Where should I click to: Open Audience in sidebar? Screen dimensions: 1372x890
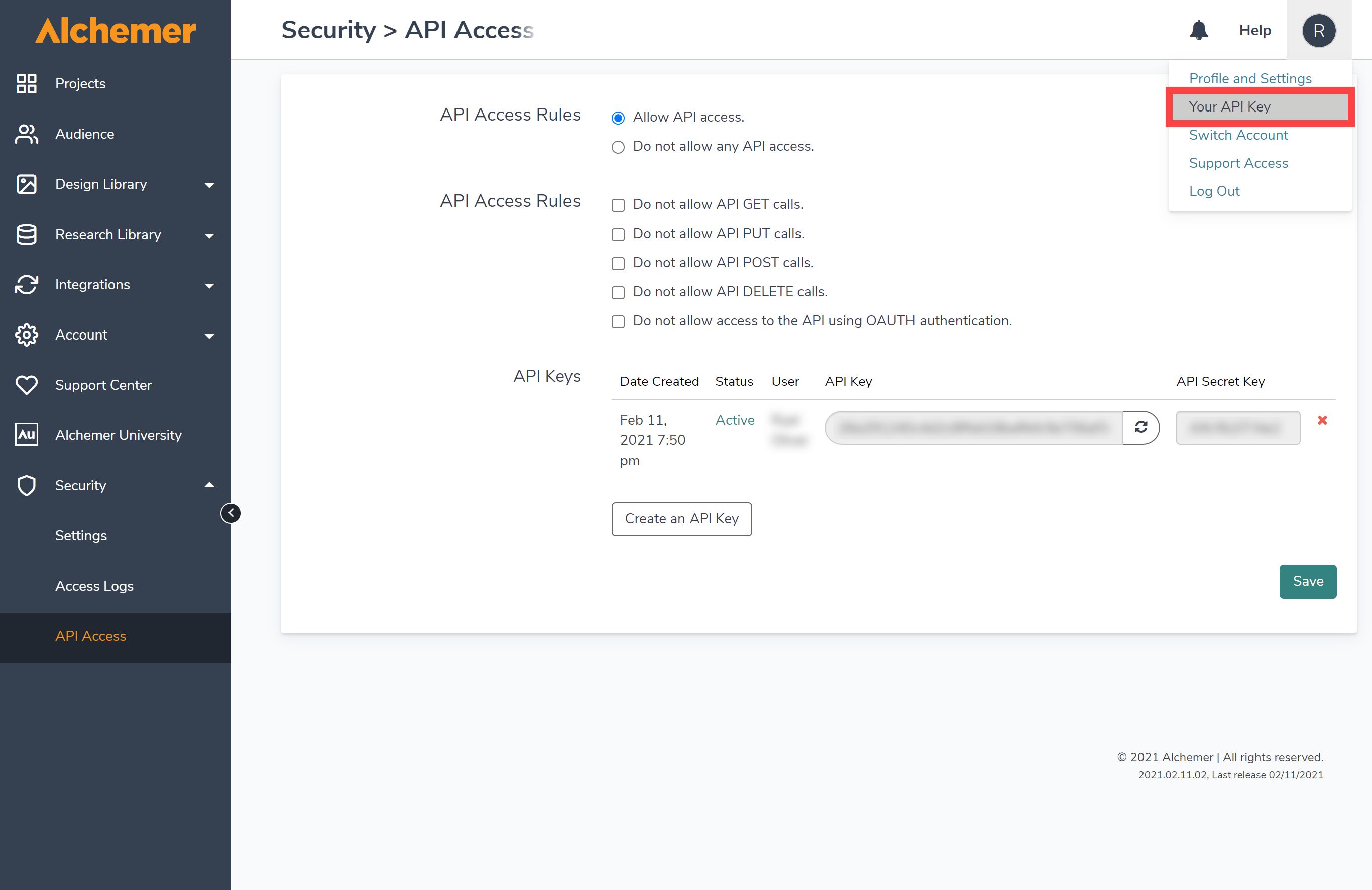click(x=84, y=134)
